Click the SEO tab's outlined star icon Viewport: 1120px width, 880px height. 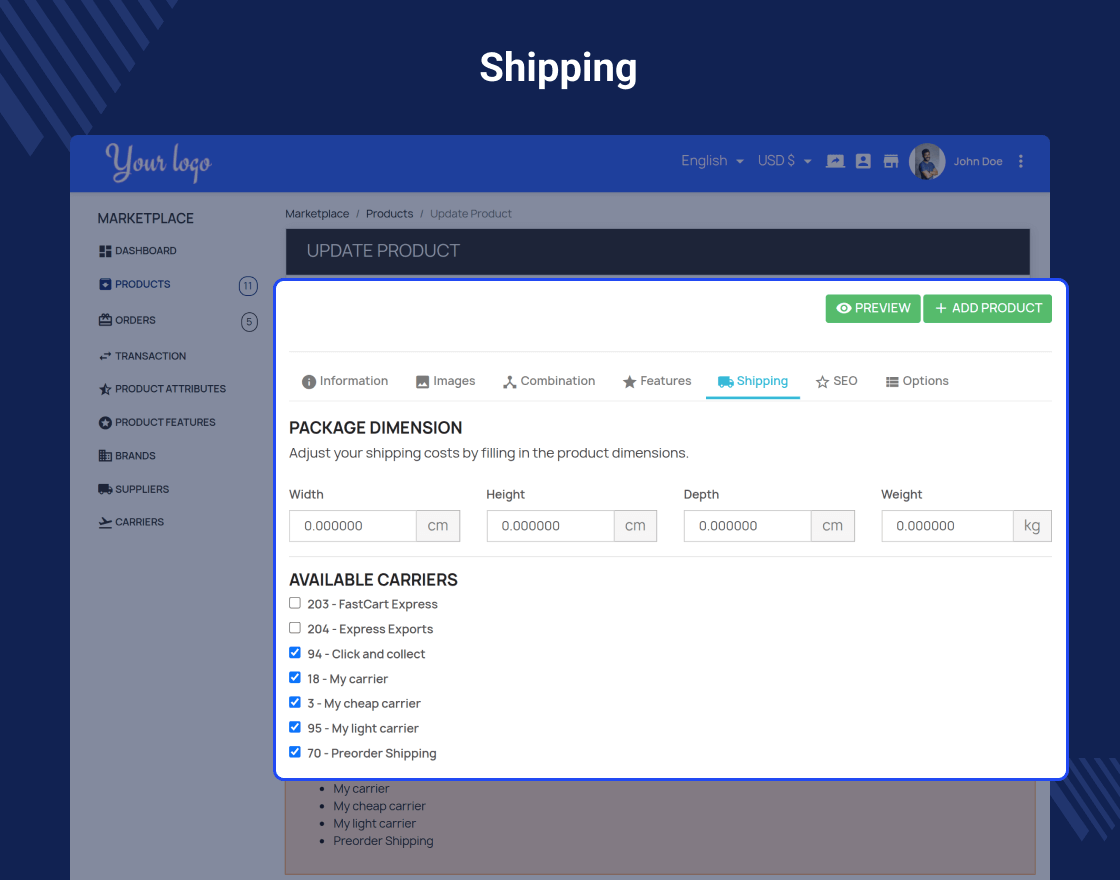[822, 382]
